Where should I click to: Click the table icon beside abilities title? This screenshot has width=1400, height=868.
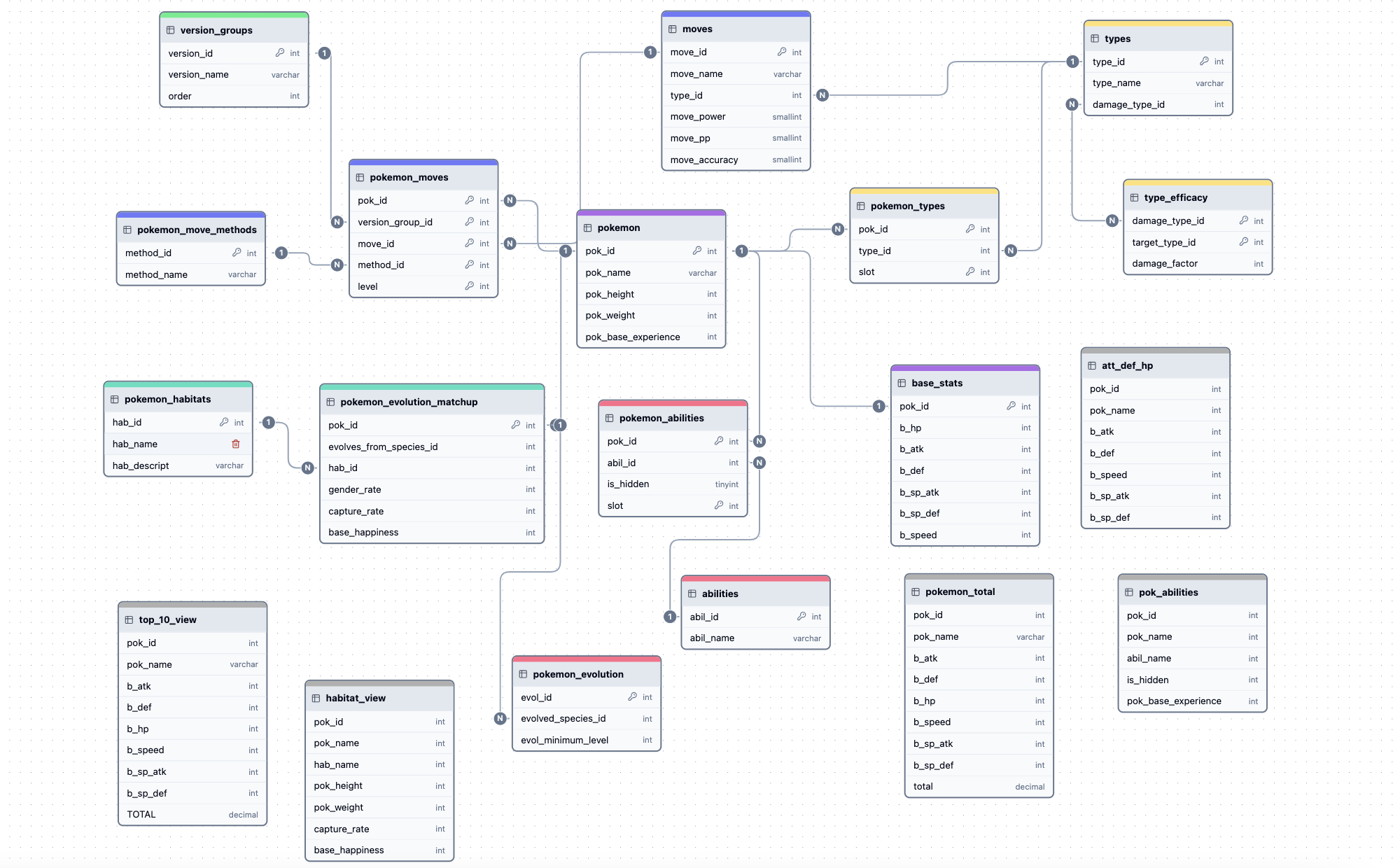[692, 594]
